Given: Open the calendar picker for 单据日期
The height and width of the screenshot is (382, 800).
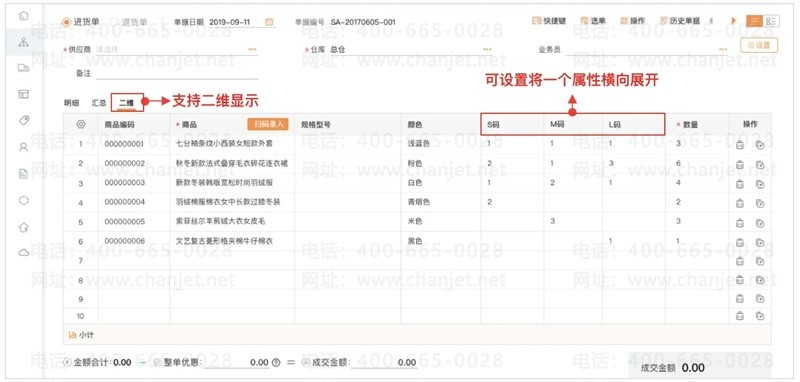Looking at the screenshot, I should tap(269, 22).
